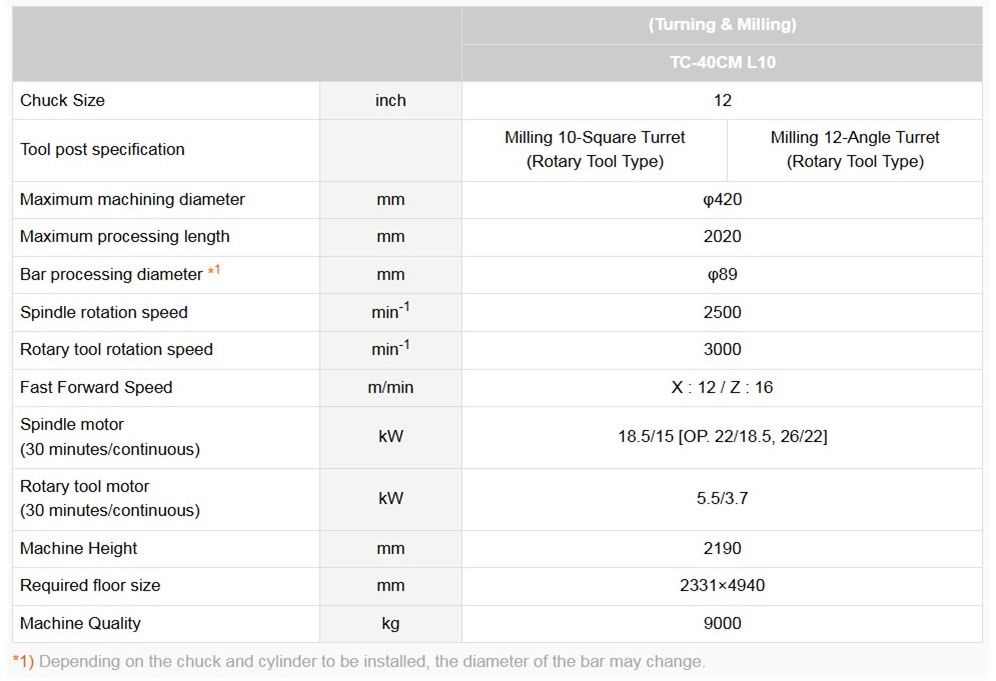Click the Turning & Milling header cell
The width and height of the screenshot is (996, 681).
coord(722,25)
